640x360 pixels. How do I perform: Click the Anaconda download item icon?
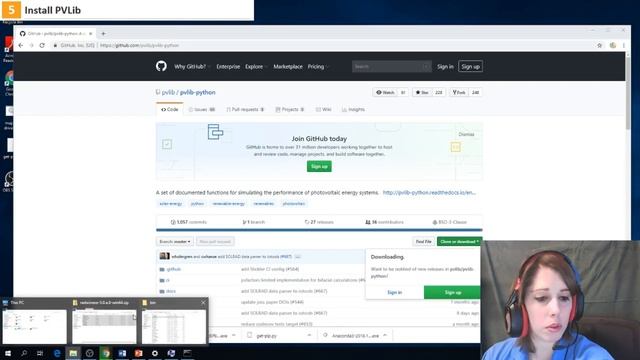point(325,336)
